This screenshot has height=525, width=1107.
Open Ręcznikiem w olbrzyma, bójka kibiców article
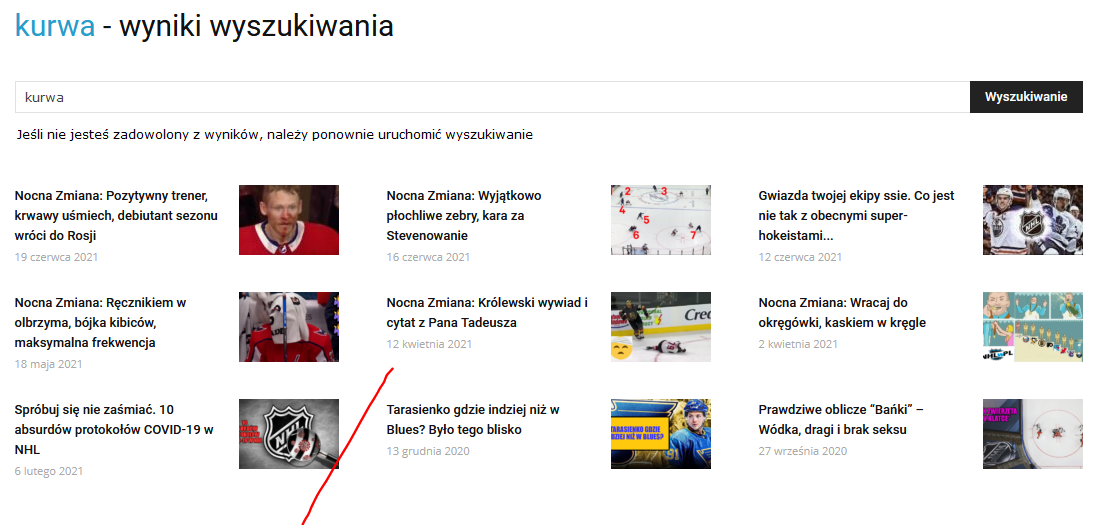point(100,322)
